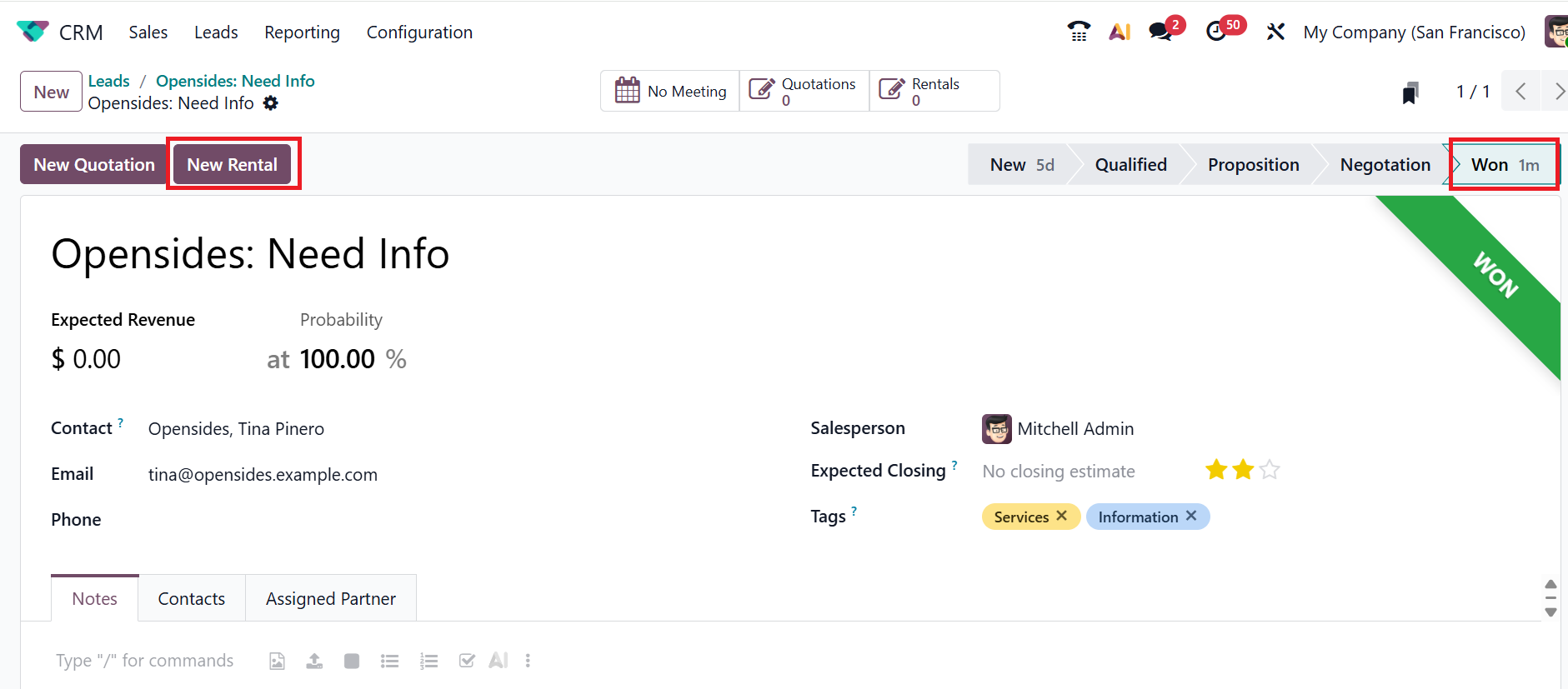Click the gear icon beside record name

[x=271, y=103]
